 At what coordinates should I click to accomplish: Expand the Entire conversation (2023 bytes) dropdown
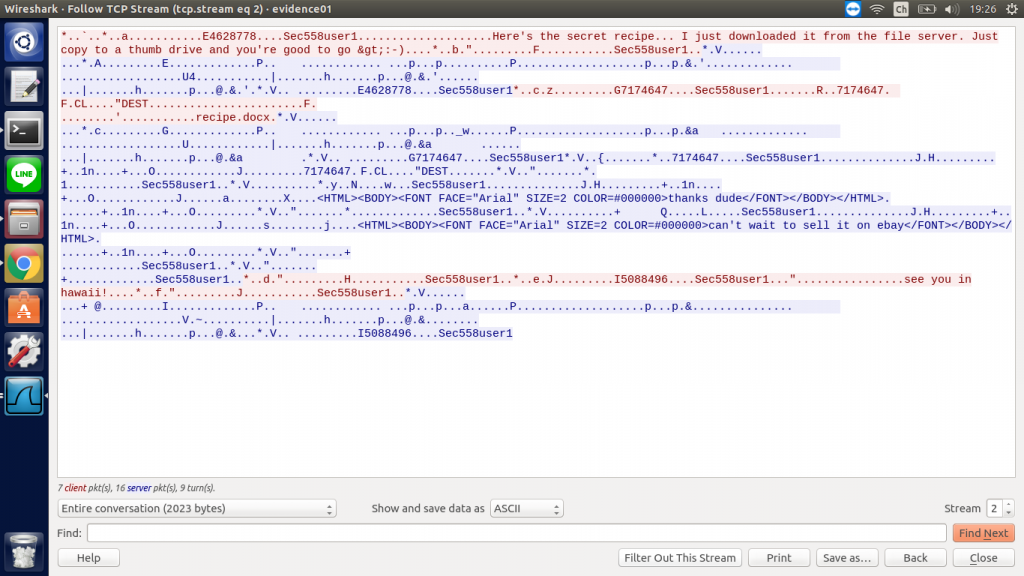pyautogui.click(x=197, y=508)
